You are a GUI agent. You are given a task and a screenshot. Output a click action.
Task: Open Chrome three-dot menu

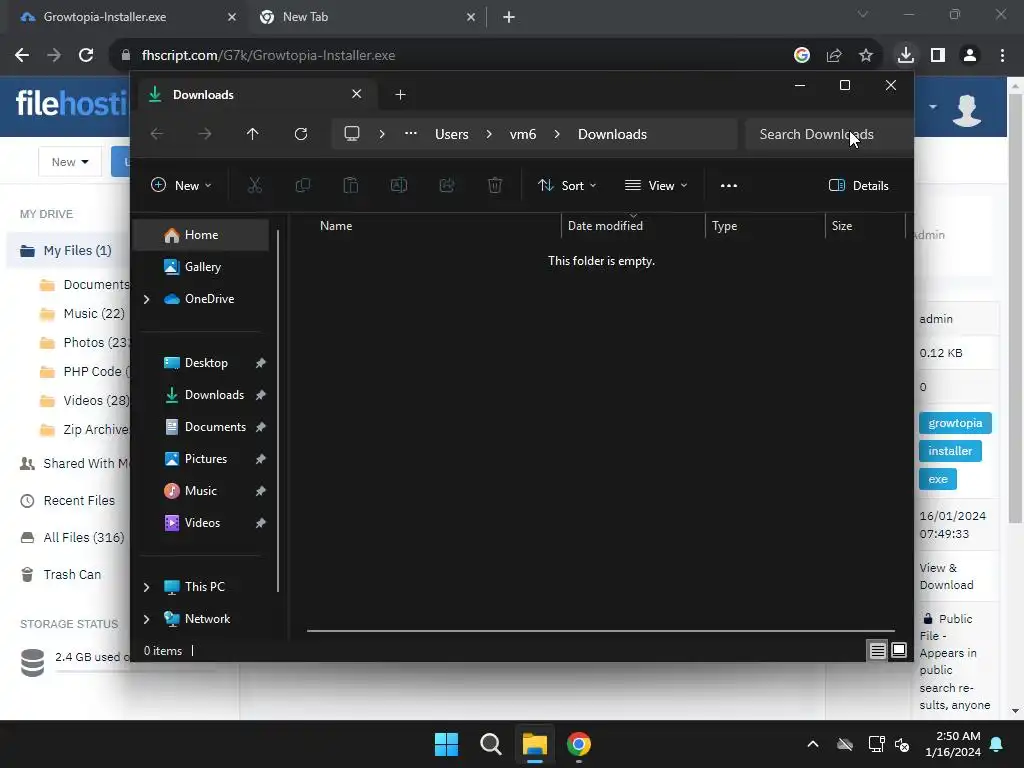(1002, 55)
